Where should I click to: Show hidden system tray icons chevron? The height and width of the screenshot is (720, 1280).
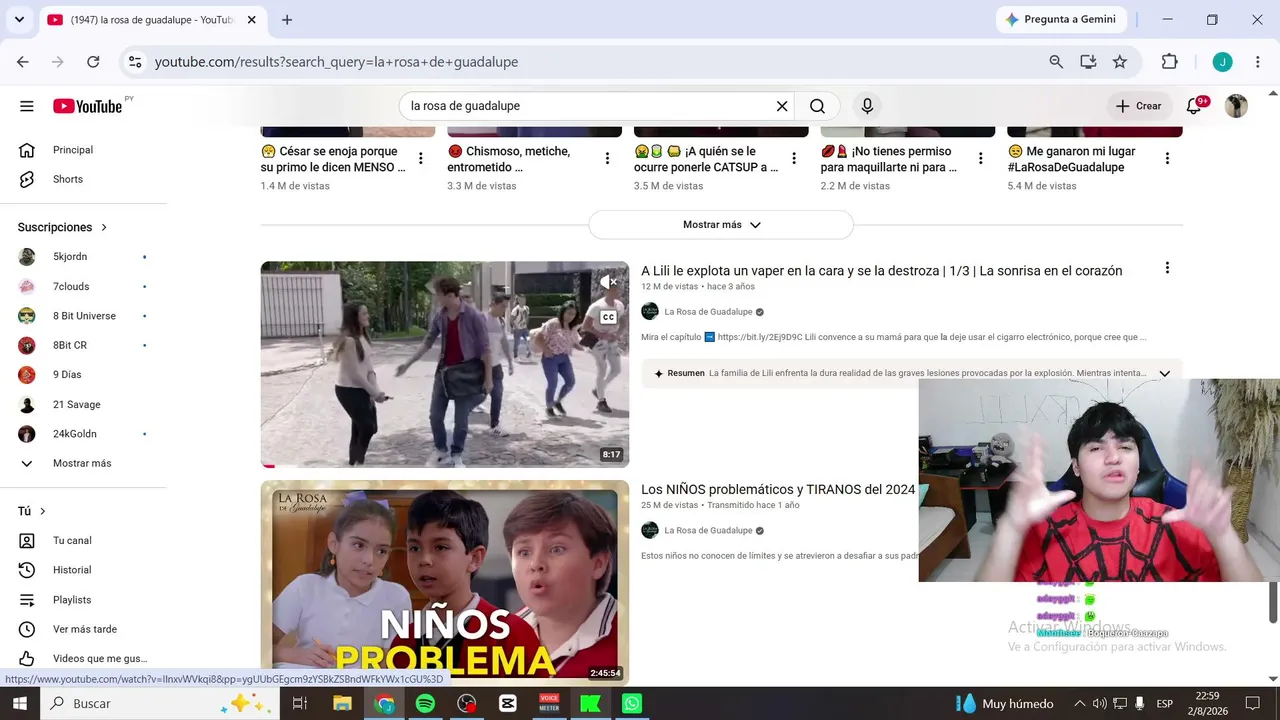click(1079, 704)
